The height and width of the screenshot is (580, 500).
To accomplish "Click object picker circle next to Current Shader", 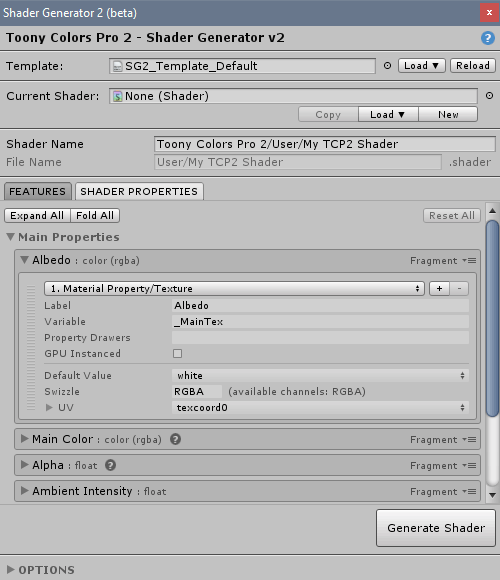I will point(489,96).
